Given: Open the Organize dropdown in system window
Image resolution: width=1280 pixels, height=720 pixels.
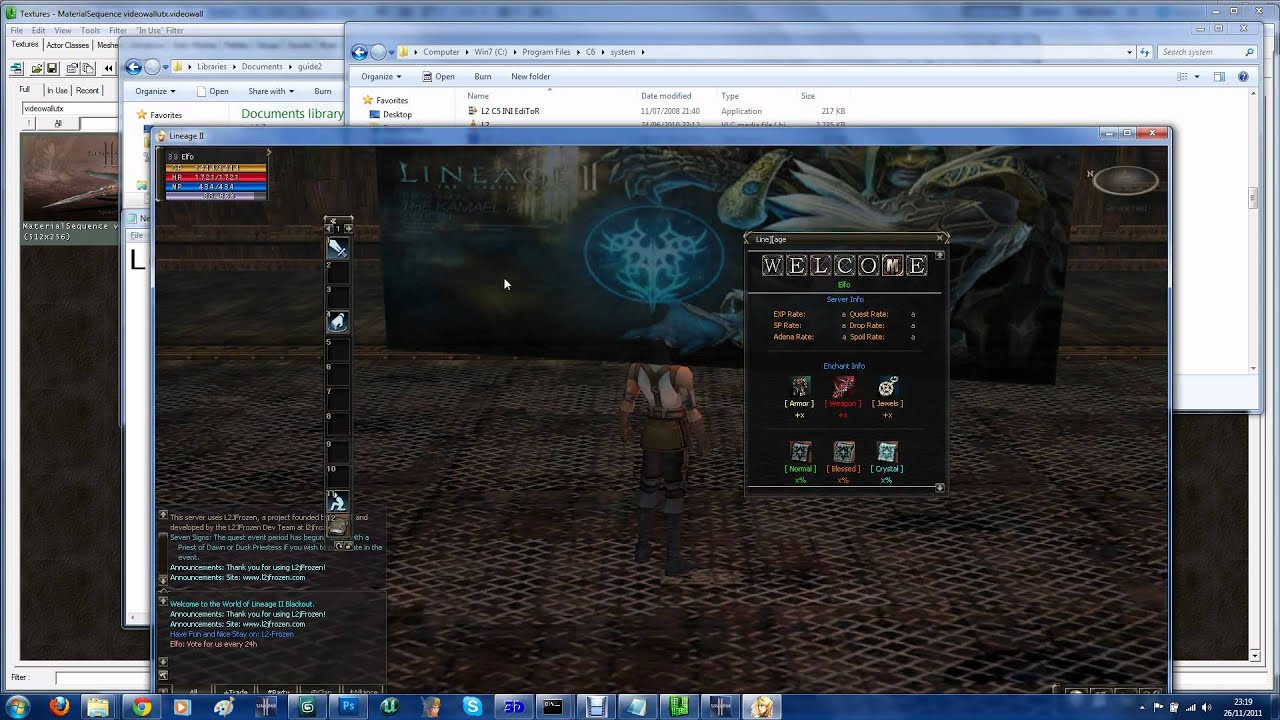Looking at the screenshot, I should (381, 76).
